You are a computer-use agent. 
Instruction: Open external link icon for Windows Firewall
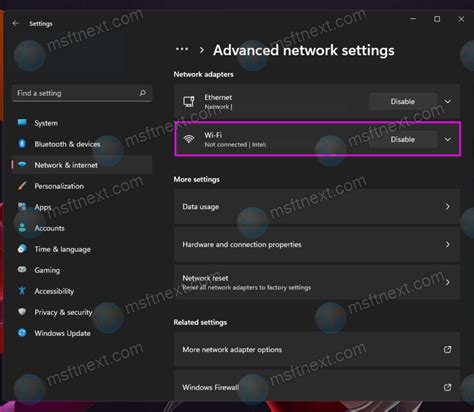tap(447, 387)
